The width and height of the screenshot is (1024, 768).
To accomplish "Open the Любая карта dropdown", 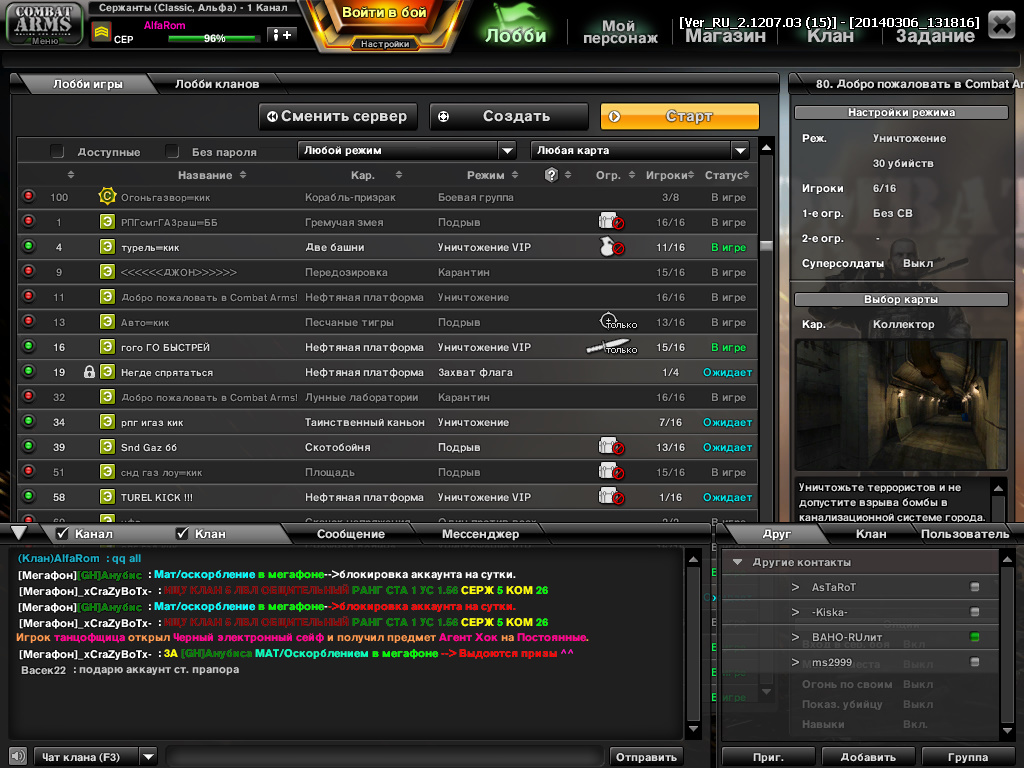I will point(640,150).
